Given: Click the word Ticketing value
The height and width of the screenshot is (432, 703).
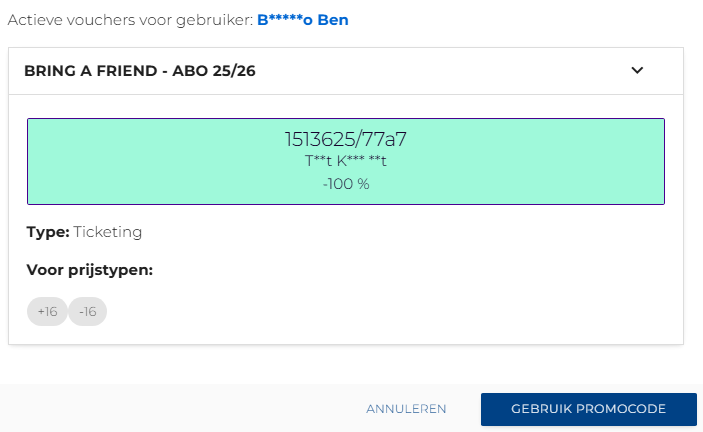Looking at the screenshot, I should coord(108,232).
